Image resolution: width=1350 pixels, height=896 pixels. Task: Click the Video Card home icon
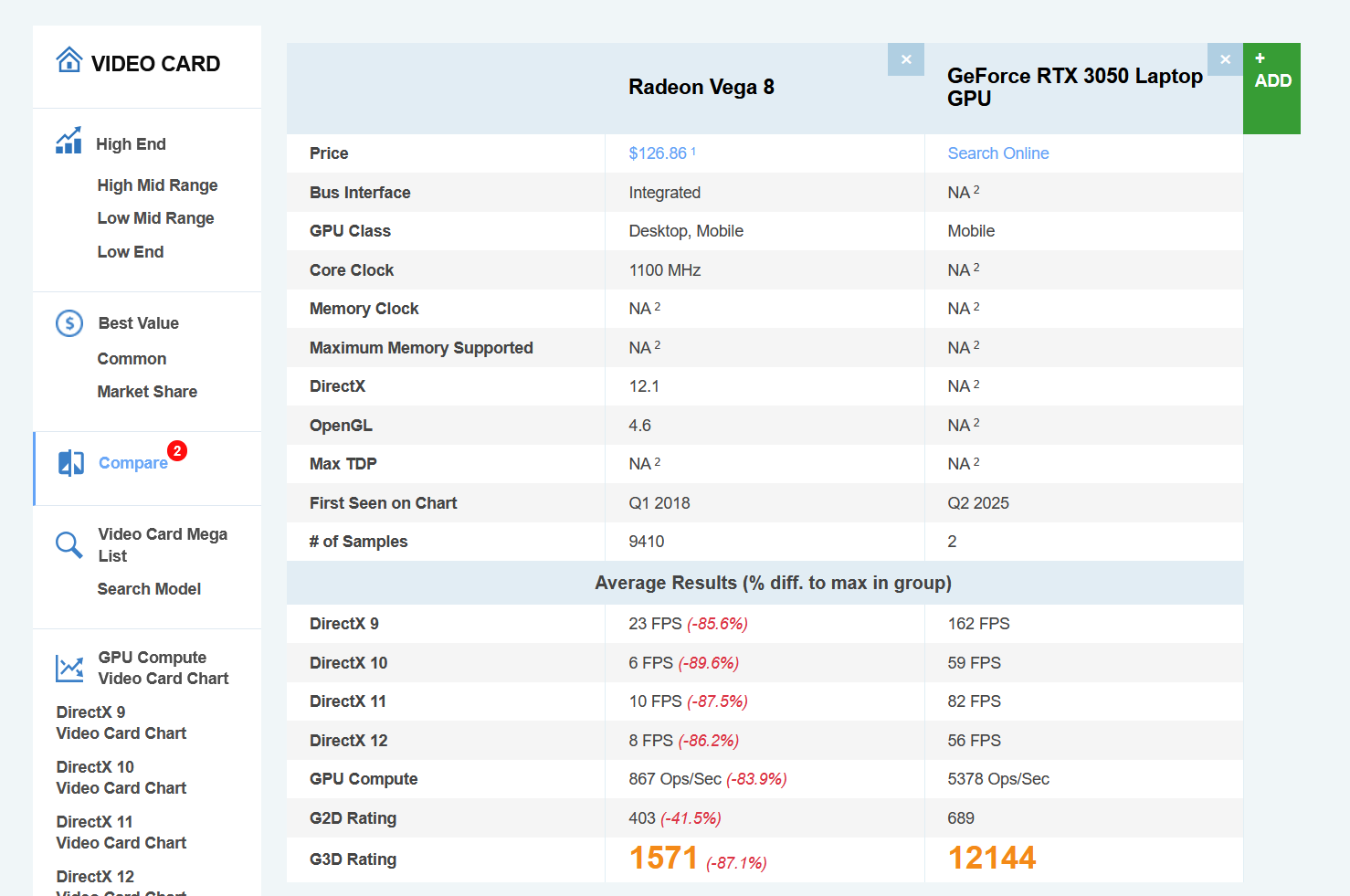(x=69, y=60)
